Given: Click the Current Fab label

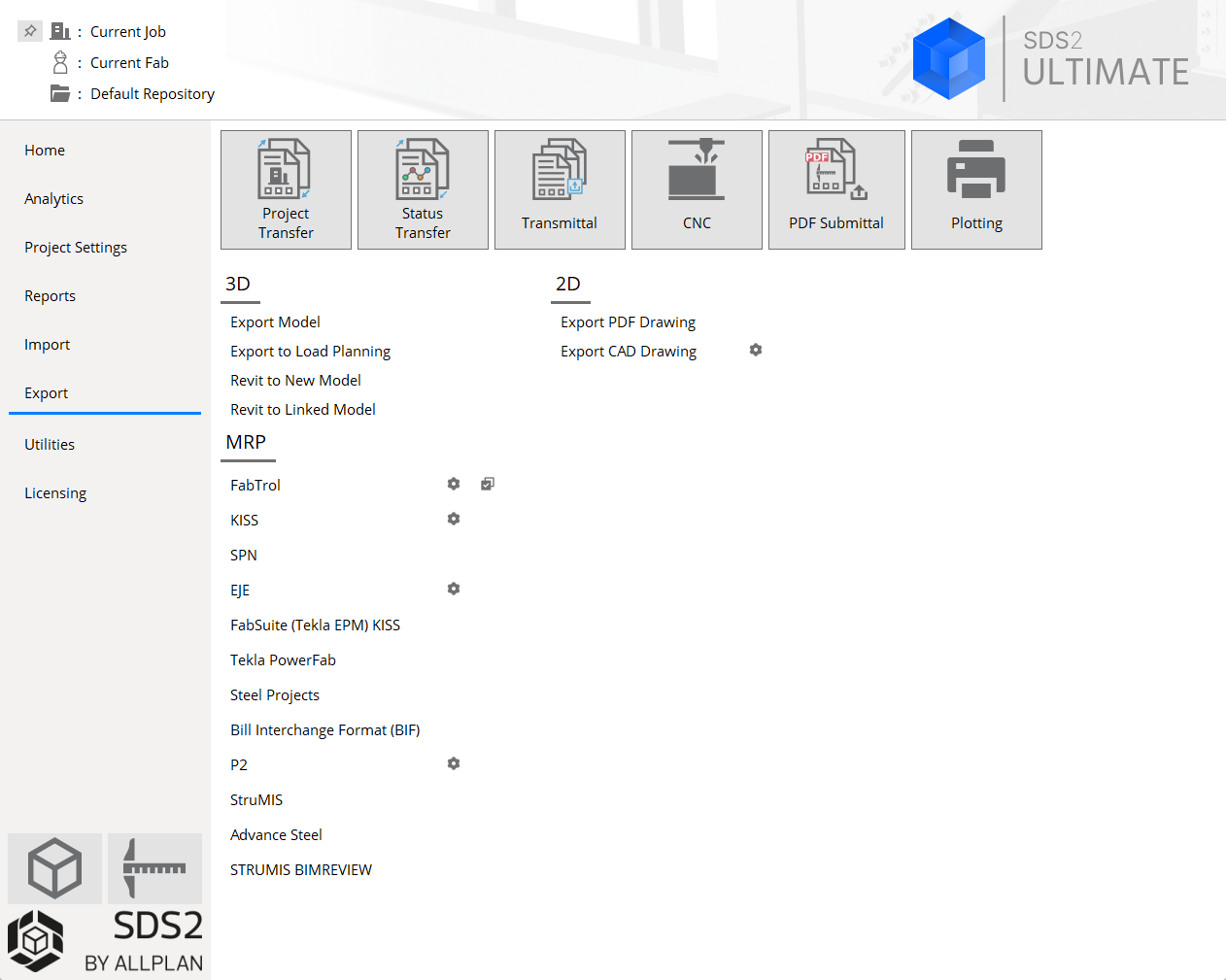Looking at the screenshot, I should [130, 63].
